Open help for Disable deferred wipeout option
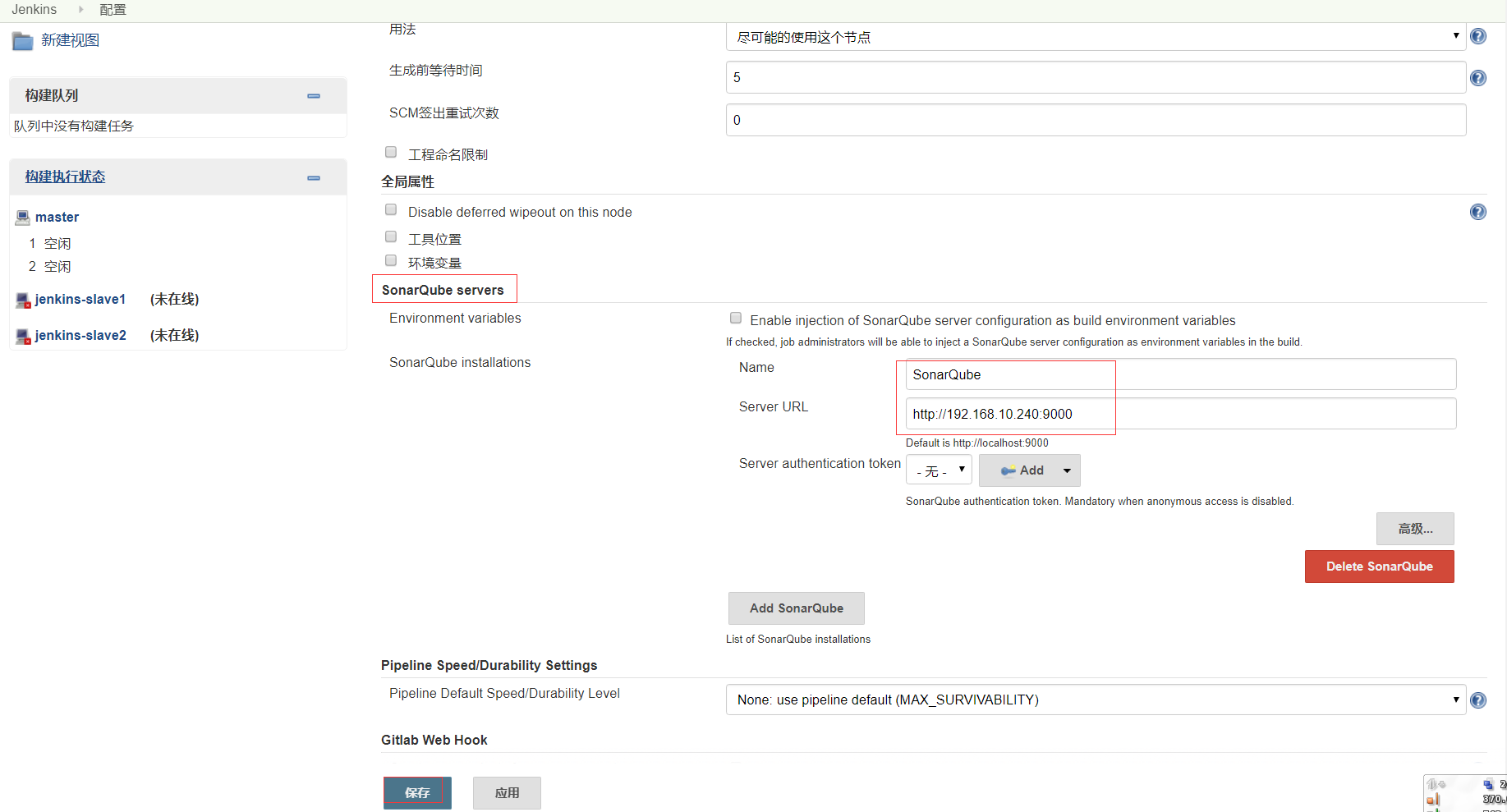This screenshot has width=1507, height=812. coord(1477,212)
